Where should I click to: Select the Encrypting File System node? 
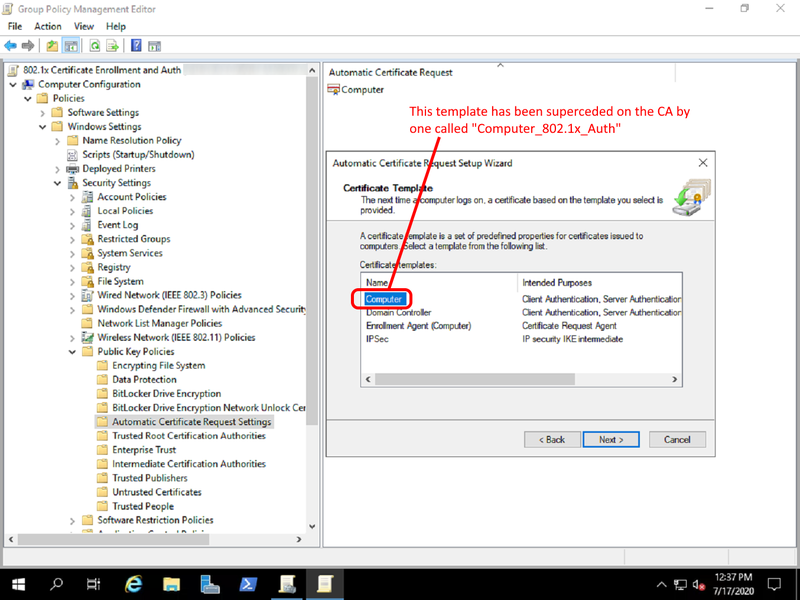[159, 366]
